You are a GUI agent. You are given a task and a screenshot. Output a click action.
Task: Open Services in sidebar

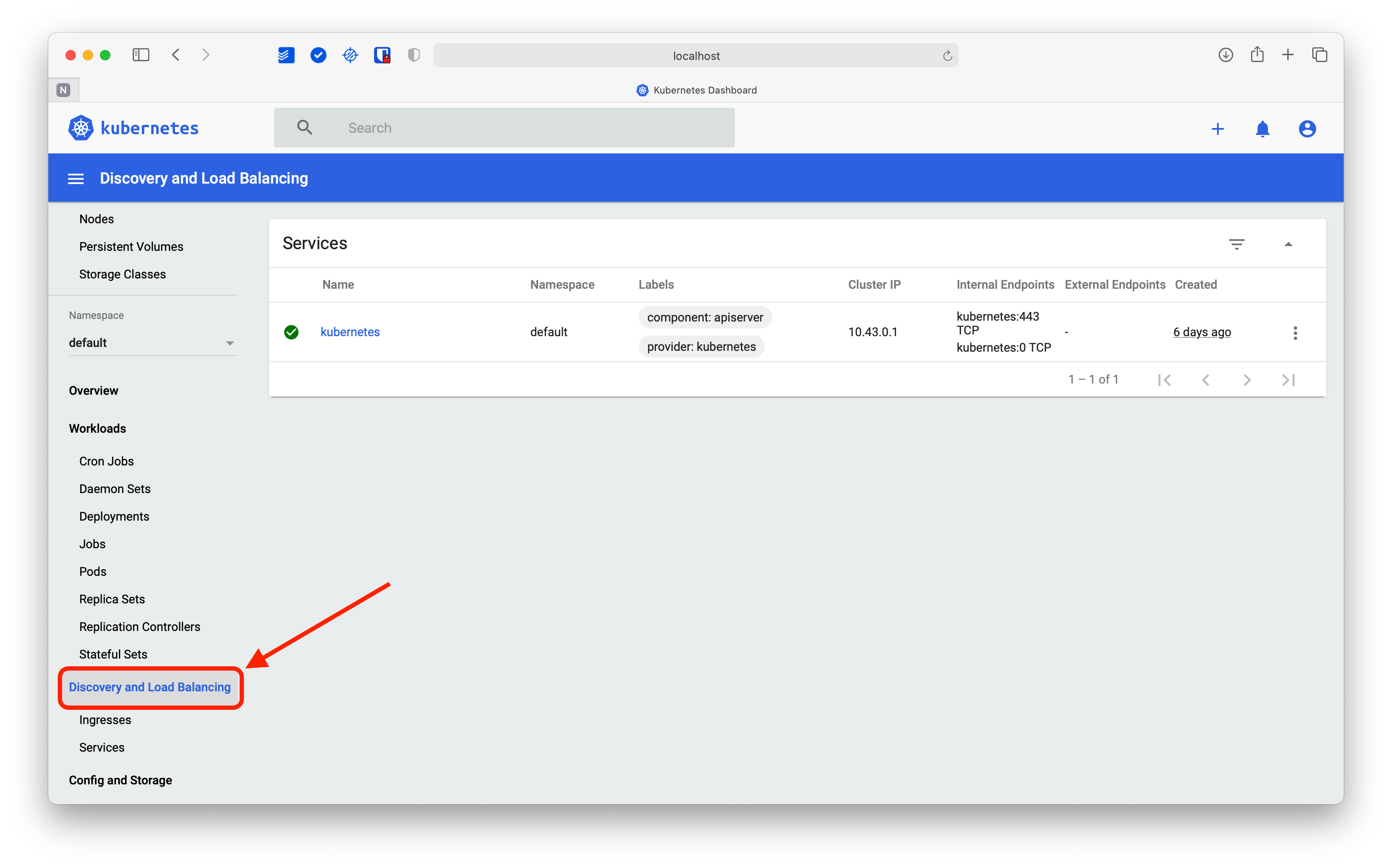(102, 747)
